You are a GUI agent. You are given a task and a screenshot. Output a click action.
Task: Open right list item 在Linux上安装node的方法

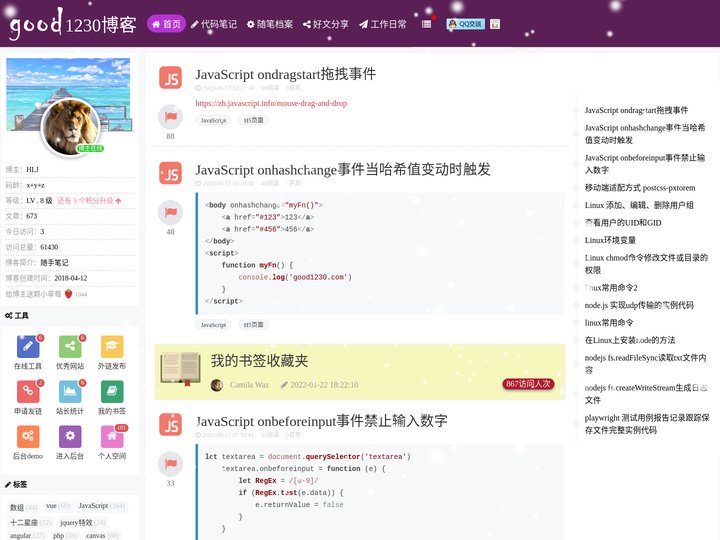click(x=630, y=340)
